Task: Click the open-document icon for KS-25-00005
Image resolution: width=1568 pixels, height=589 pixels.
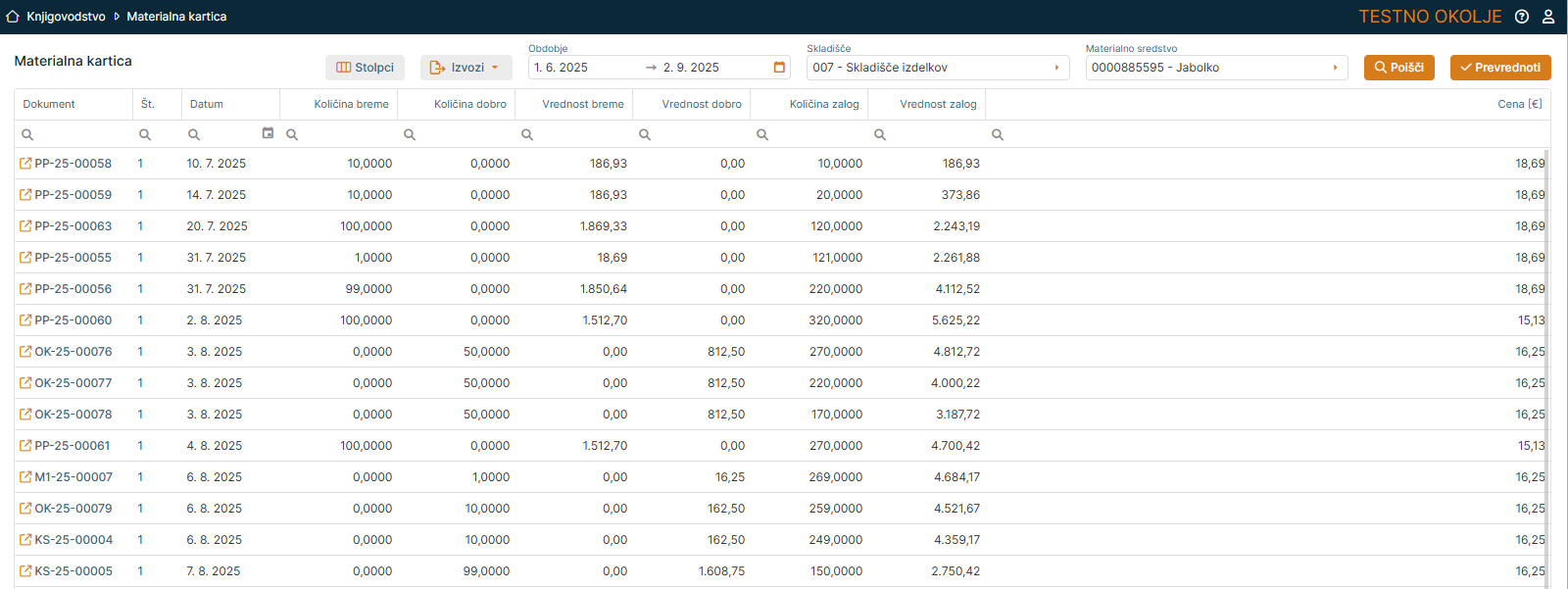Action: [x=25, y=571]
